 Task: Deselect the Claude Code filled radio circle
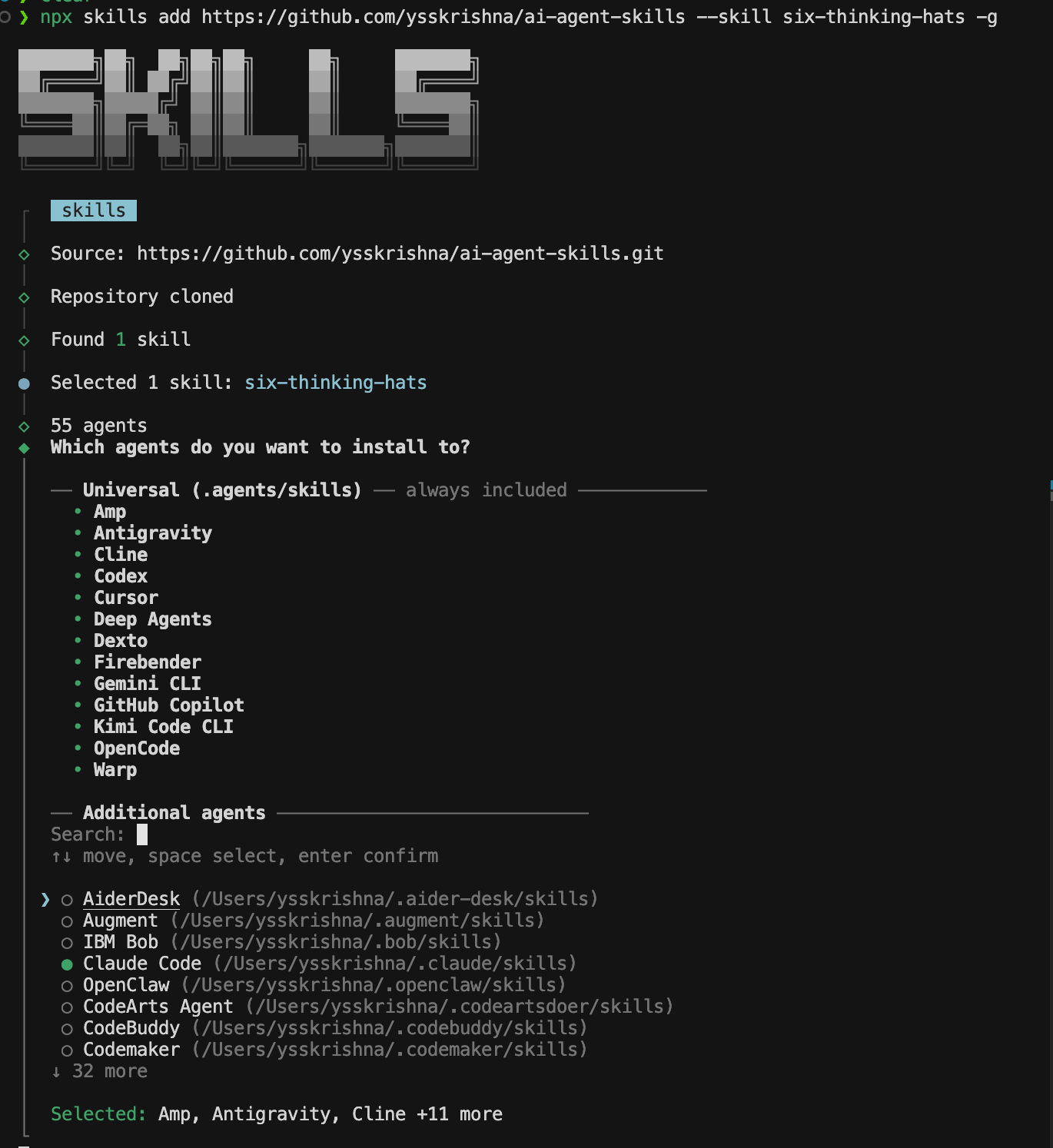(x=67, y=964)
